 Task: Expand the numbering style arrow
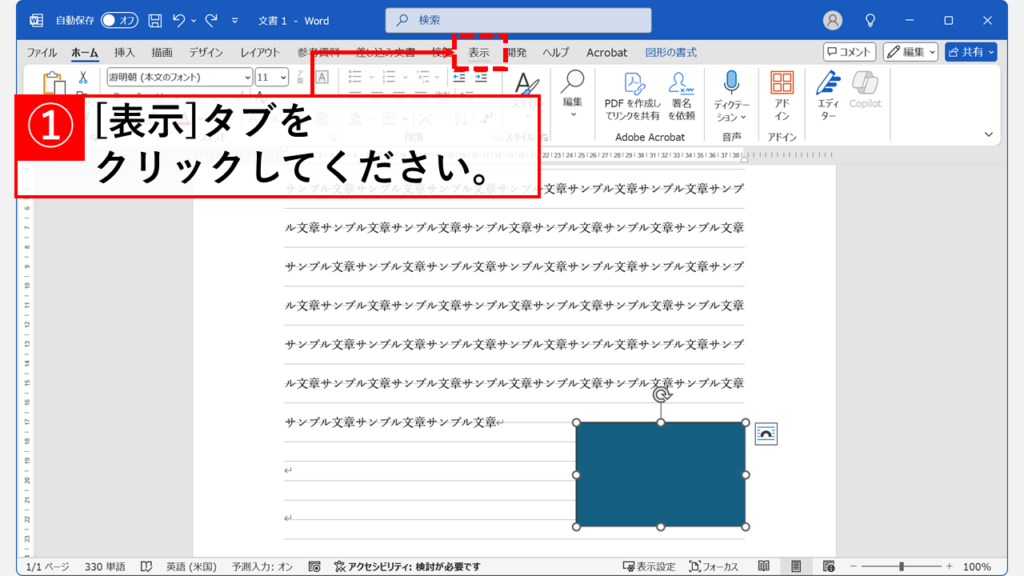click(x=406, y=78)
